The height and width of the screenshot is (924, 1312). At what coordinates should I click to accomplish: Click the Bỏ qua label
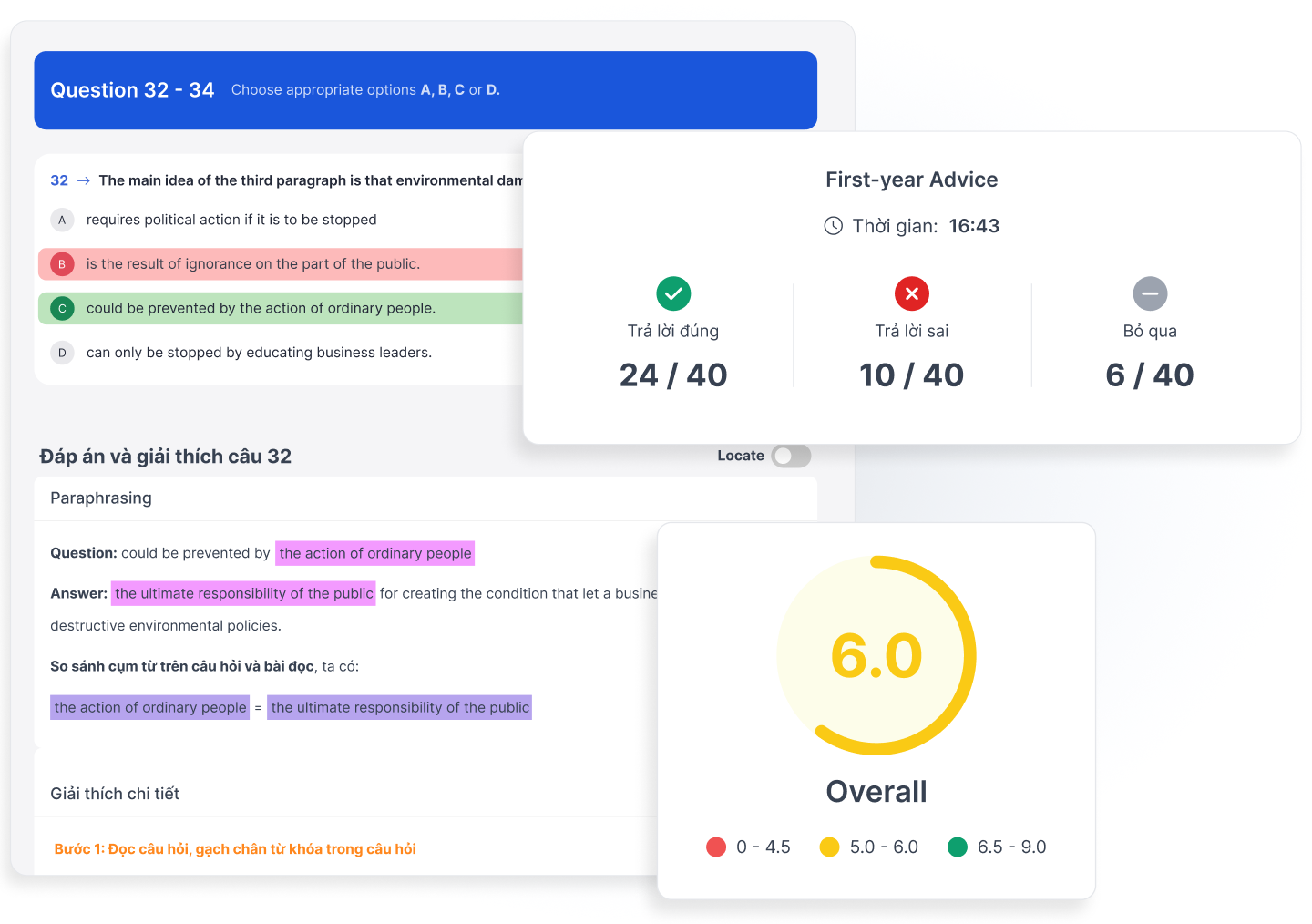coord(1150,332)
